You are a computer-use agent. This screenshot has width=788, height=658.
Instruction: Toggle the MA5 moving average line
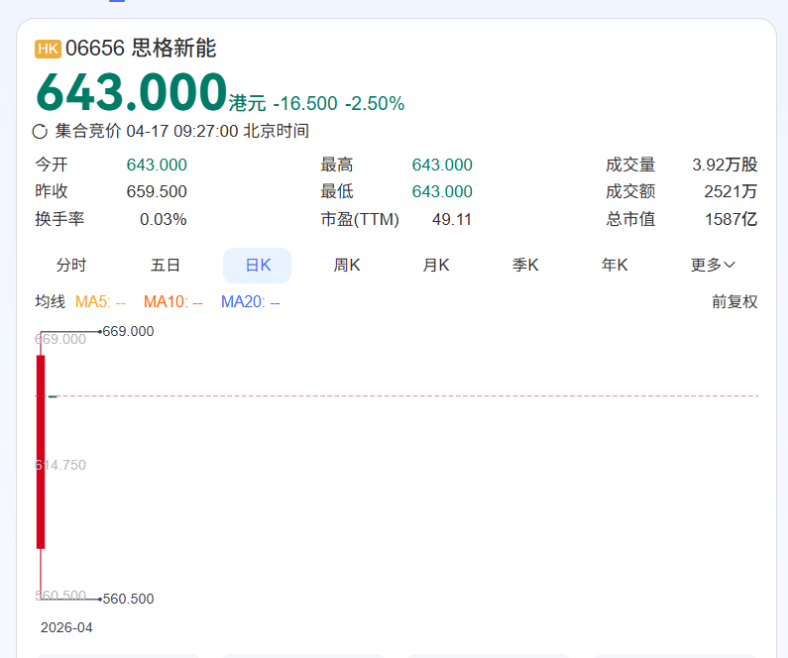(x=100, y=302)
